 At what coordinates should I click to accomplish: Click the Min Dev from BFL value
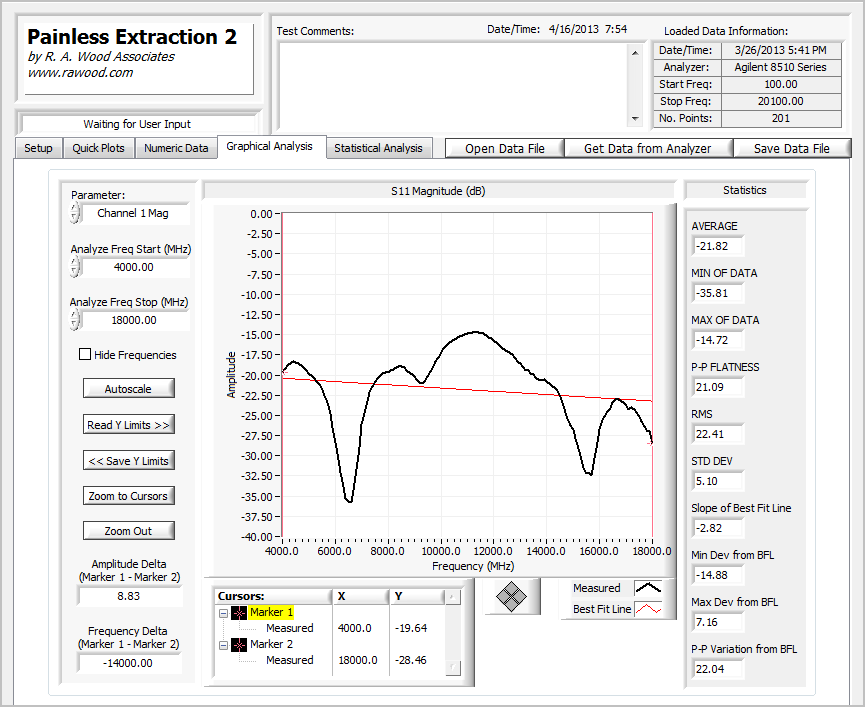point(718,575)
